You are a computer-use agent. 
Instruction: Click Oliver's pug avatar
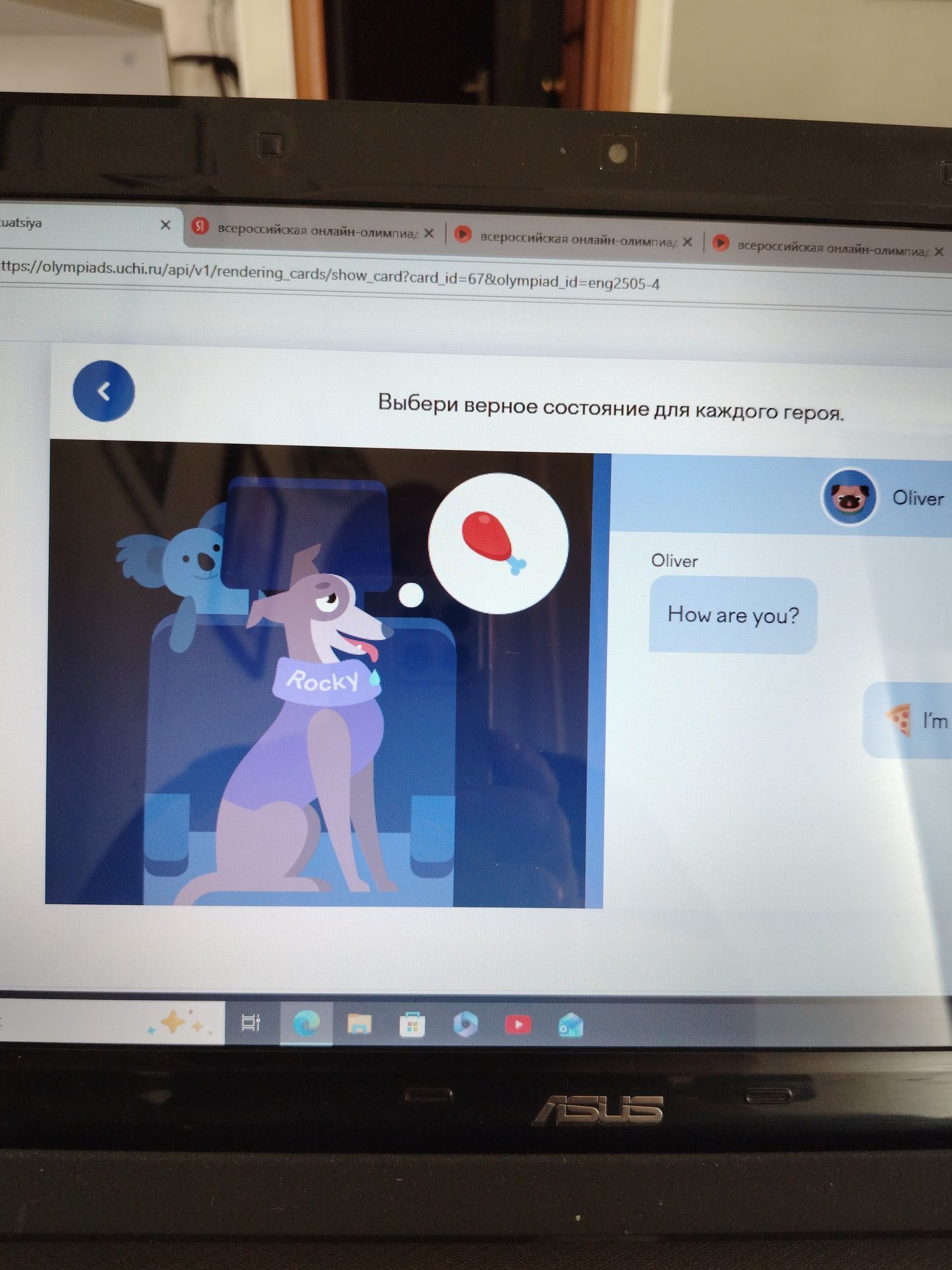(x=850, y=496)
